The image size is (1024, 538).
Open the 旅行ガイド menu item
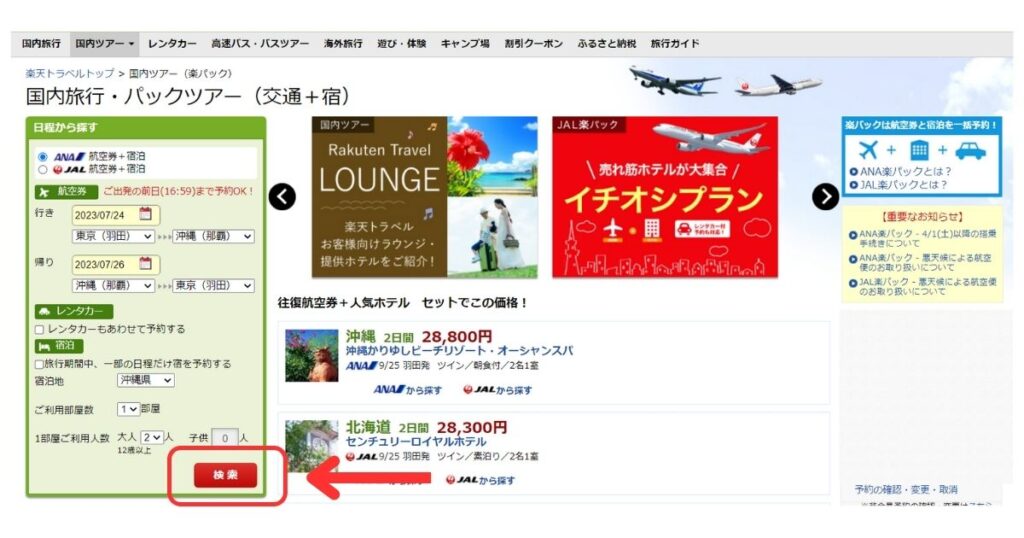pos(675,44)
